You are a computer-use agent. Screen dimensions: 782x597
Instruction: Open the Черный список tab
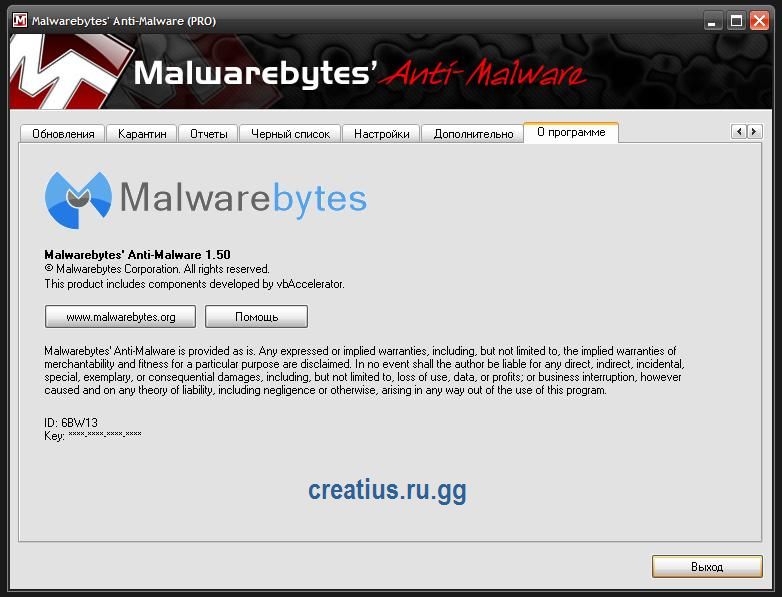coord(290,134)
